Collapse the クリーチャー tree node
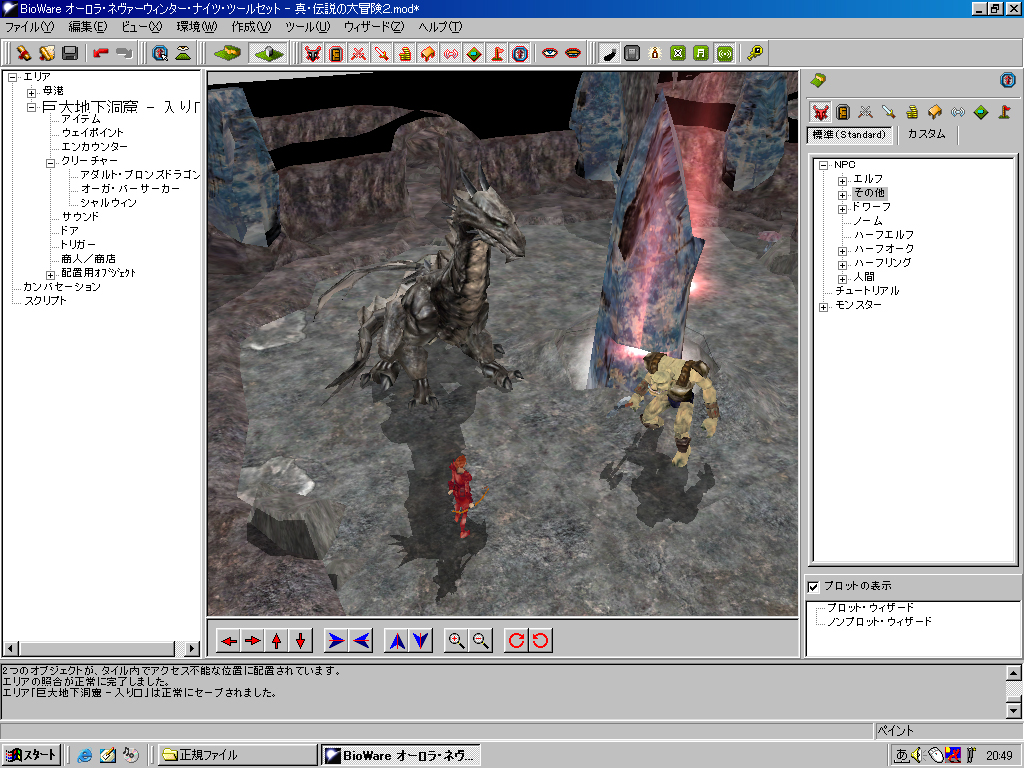 click(50, 161)
